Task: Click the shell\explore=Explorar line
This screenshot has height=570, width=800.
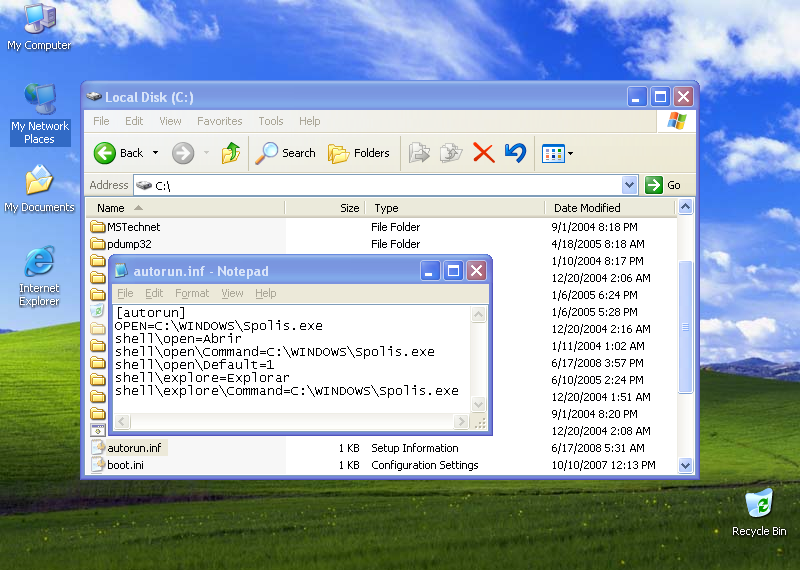Action: [x=202, y=378]
